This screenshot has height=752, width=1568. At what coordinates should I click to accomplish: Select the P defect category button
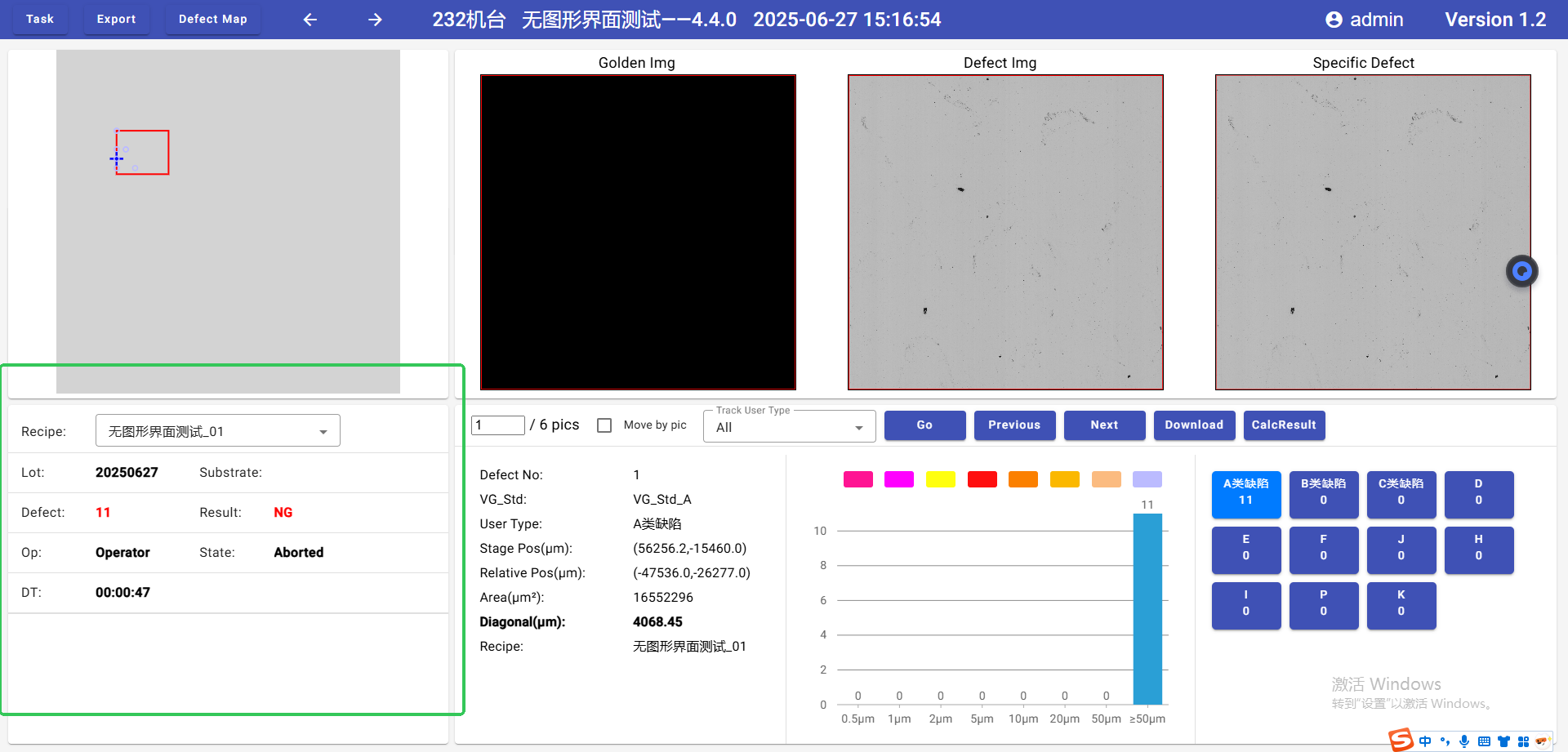pyautogui.click(x=1324, y=606)
